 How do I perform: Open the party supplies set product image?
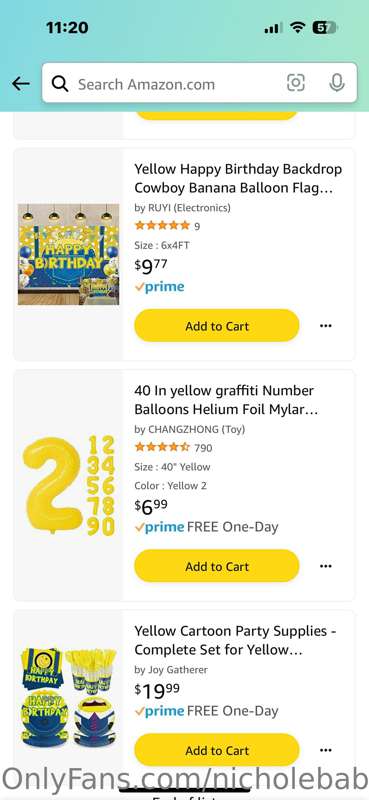point(68,697)
